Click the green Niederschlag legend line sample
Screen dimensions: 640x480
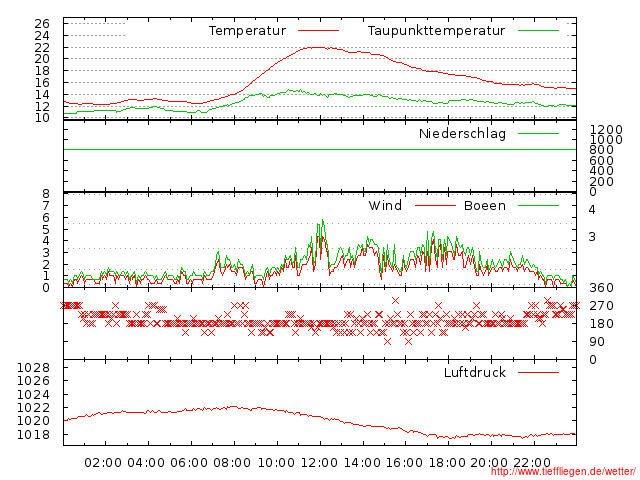click(x=538, y=133)
